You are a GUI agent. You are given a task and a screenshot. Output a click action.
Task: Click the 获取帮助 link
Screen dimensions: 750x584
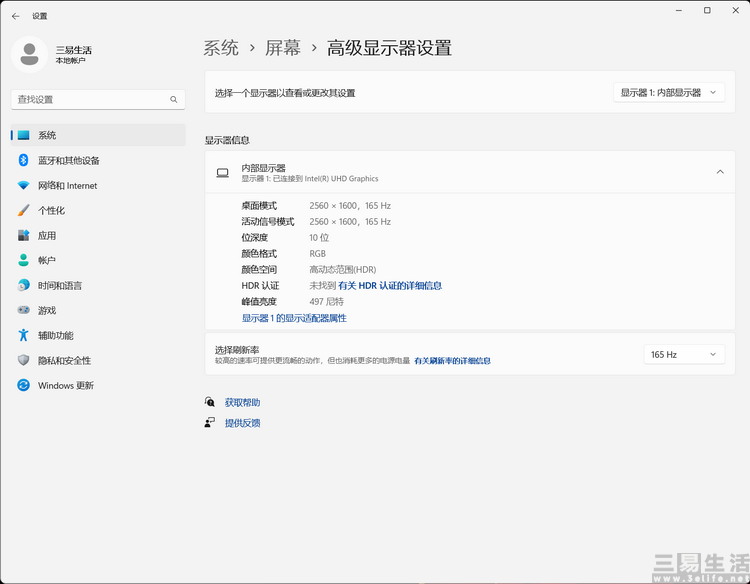[x=242, y=402]
